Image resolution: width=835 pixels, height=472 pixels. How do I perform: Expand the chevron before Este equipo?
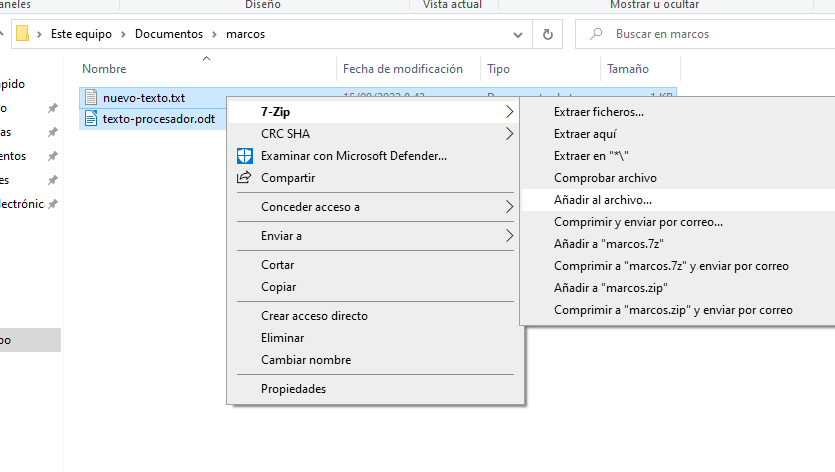(x=39, y=34)
